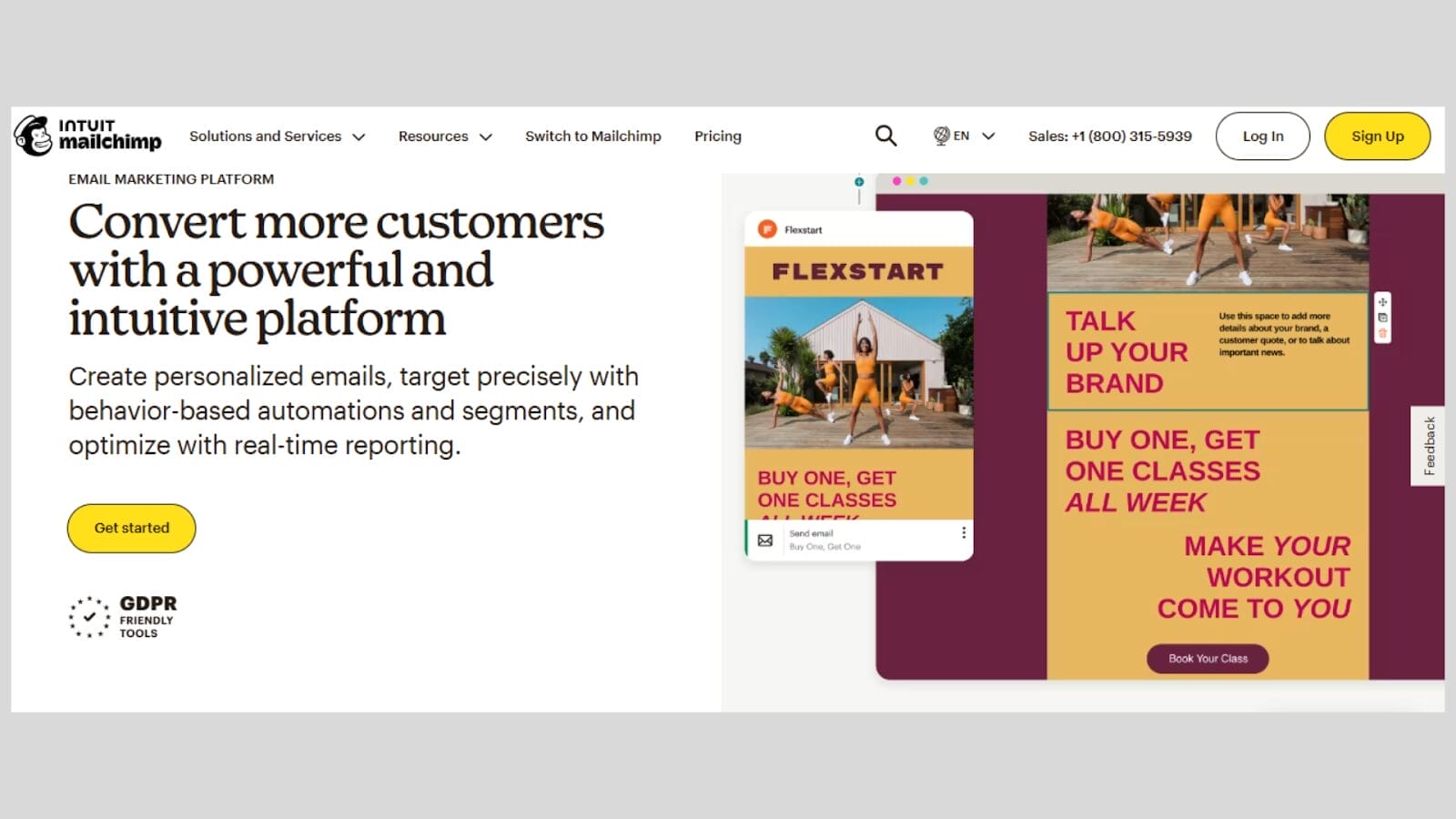Open the search magnifier icon
Image resolution: width=1456 pixels, height=819 pixels.
point(885,136)
